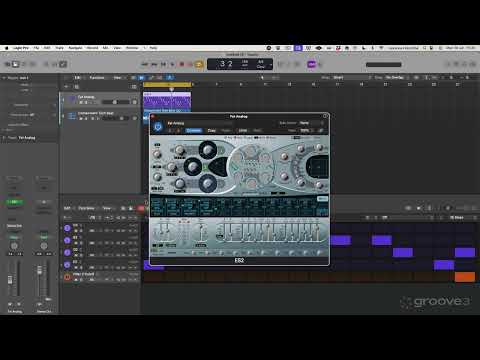
Task: Click the left channel strip pan knob
Action: tap(14, 246)
